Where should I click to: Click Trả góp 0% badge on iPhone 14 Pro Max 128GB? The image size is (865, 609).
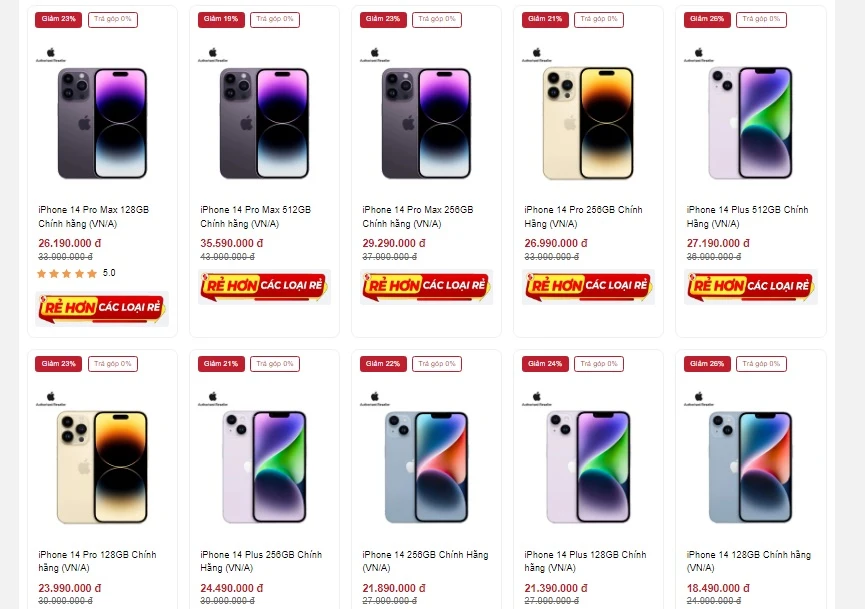[x=112, y=18]
